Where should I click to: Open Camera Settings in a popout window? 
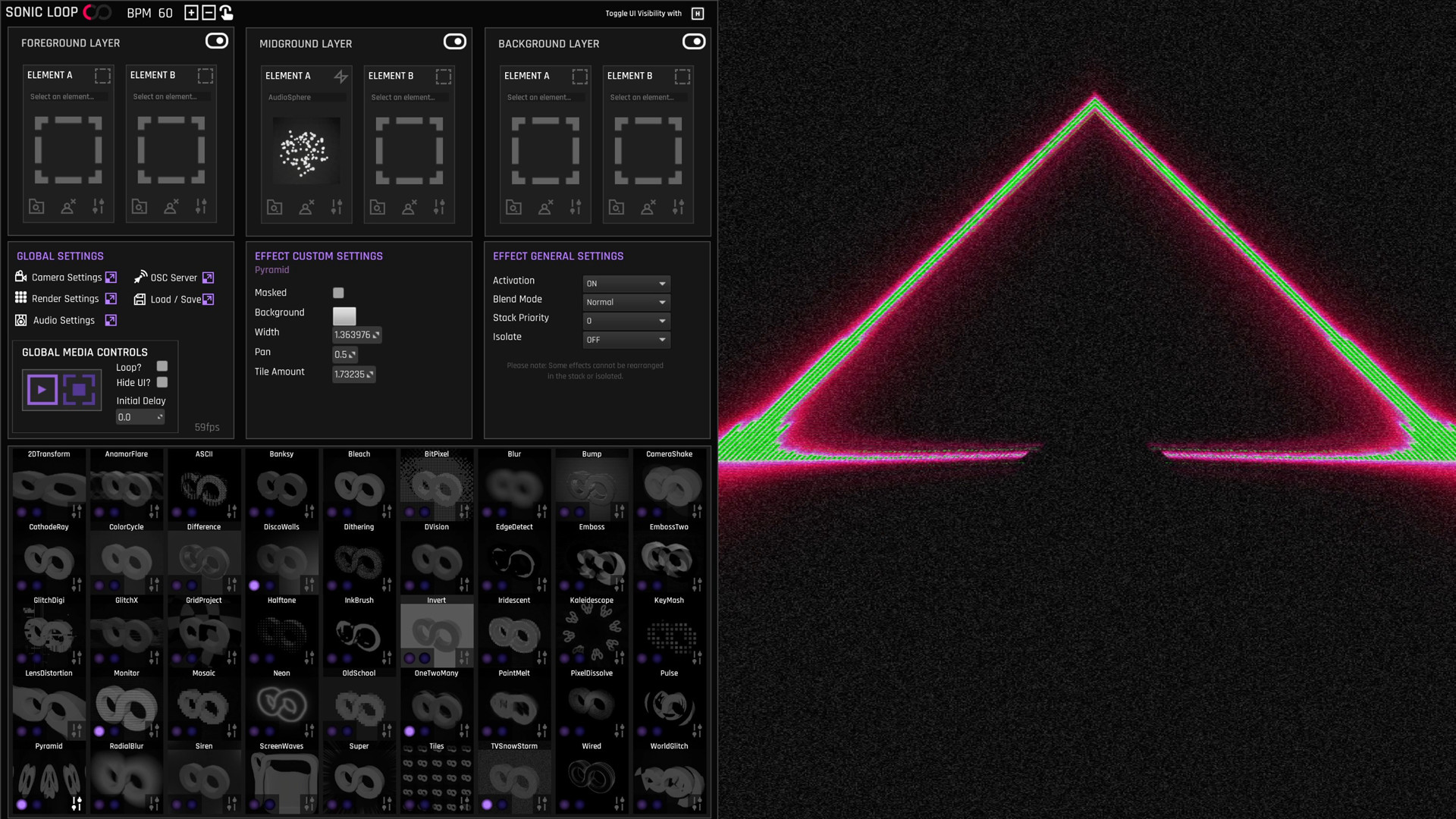(x=111, y=278)
